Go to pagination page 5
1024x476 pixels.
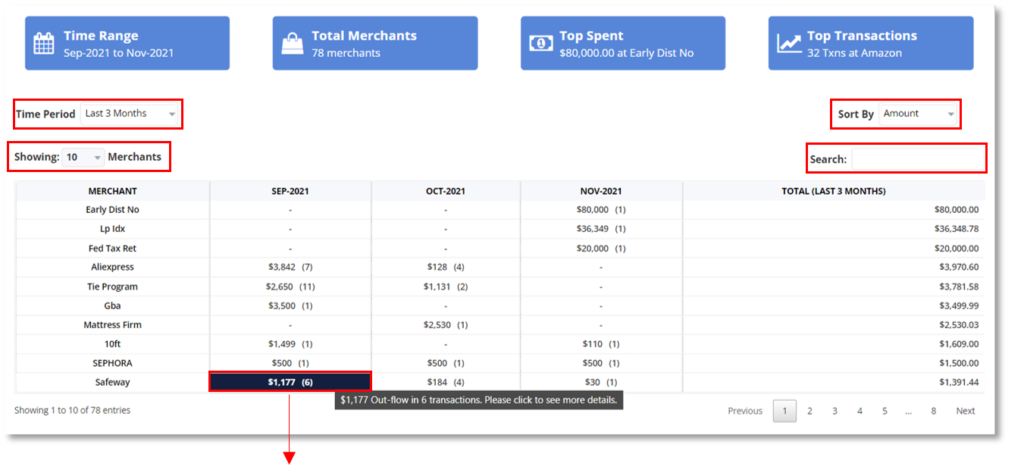click(x=884, y=411)
